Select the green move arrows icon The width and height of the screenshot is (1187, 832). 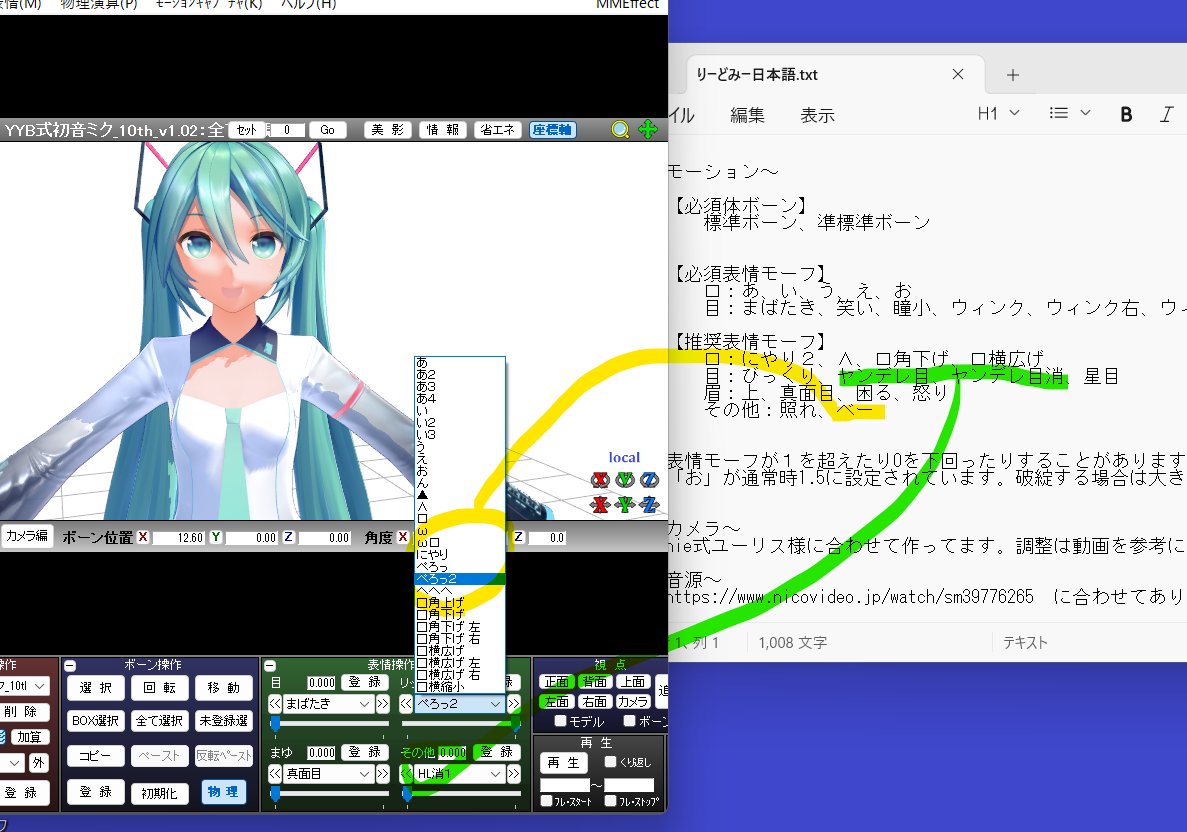tap(646, 129)
